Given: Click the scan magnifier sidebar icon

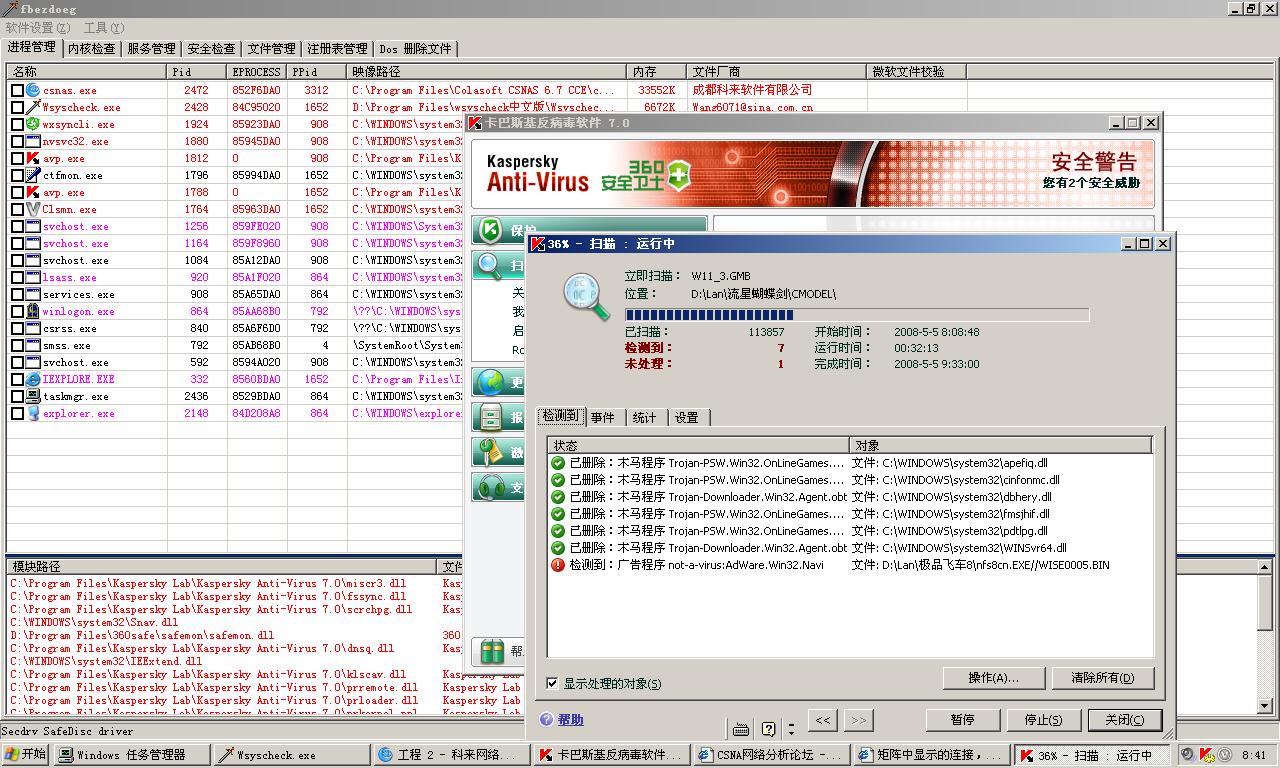Looking at the screenshot, I should pyautogui.click(x=490, y=266).
